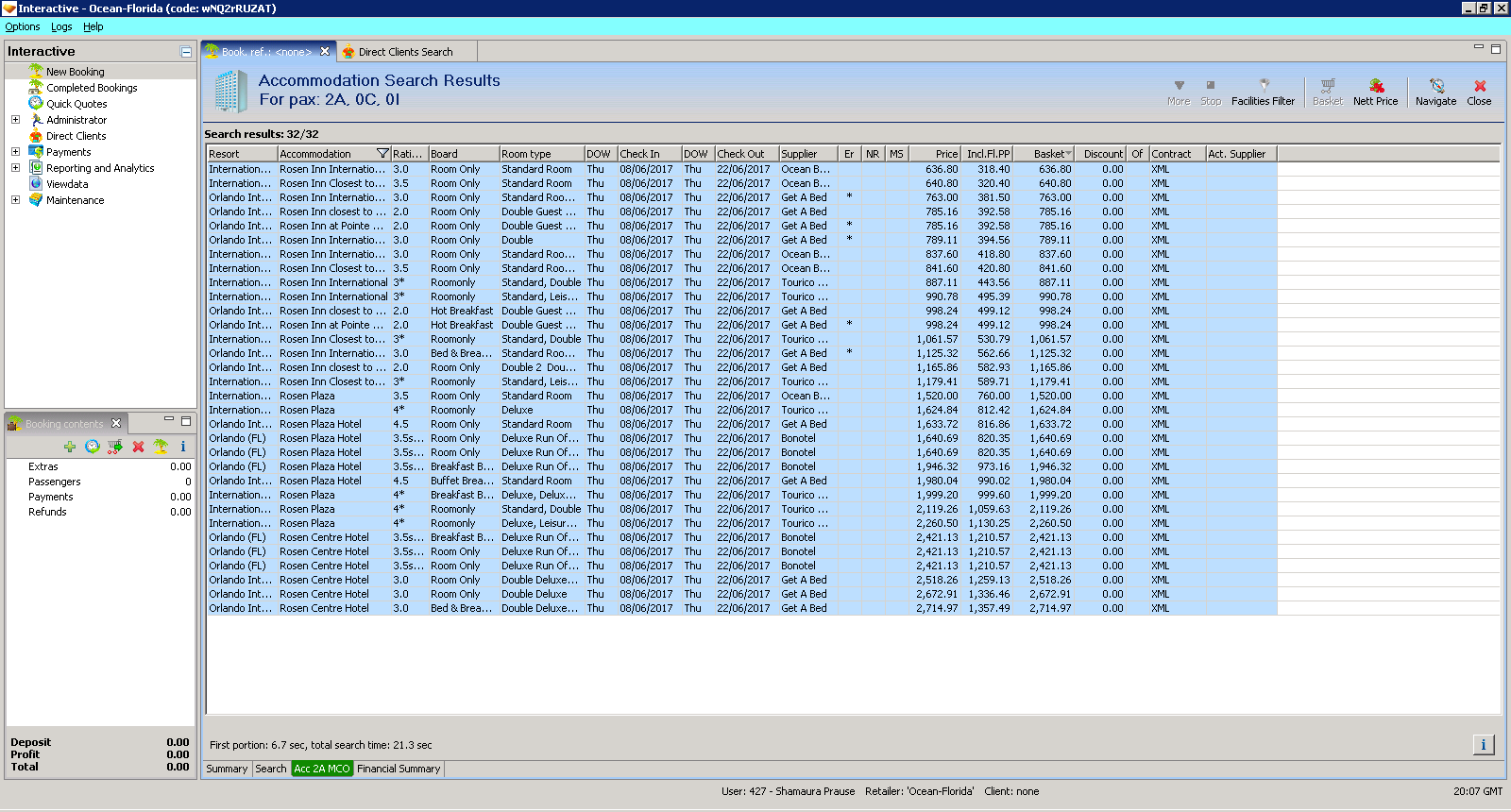
Task: Sort results by the Room type column
Action: tap(541, 154)
